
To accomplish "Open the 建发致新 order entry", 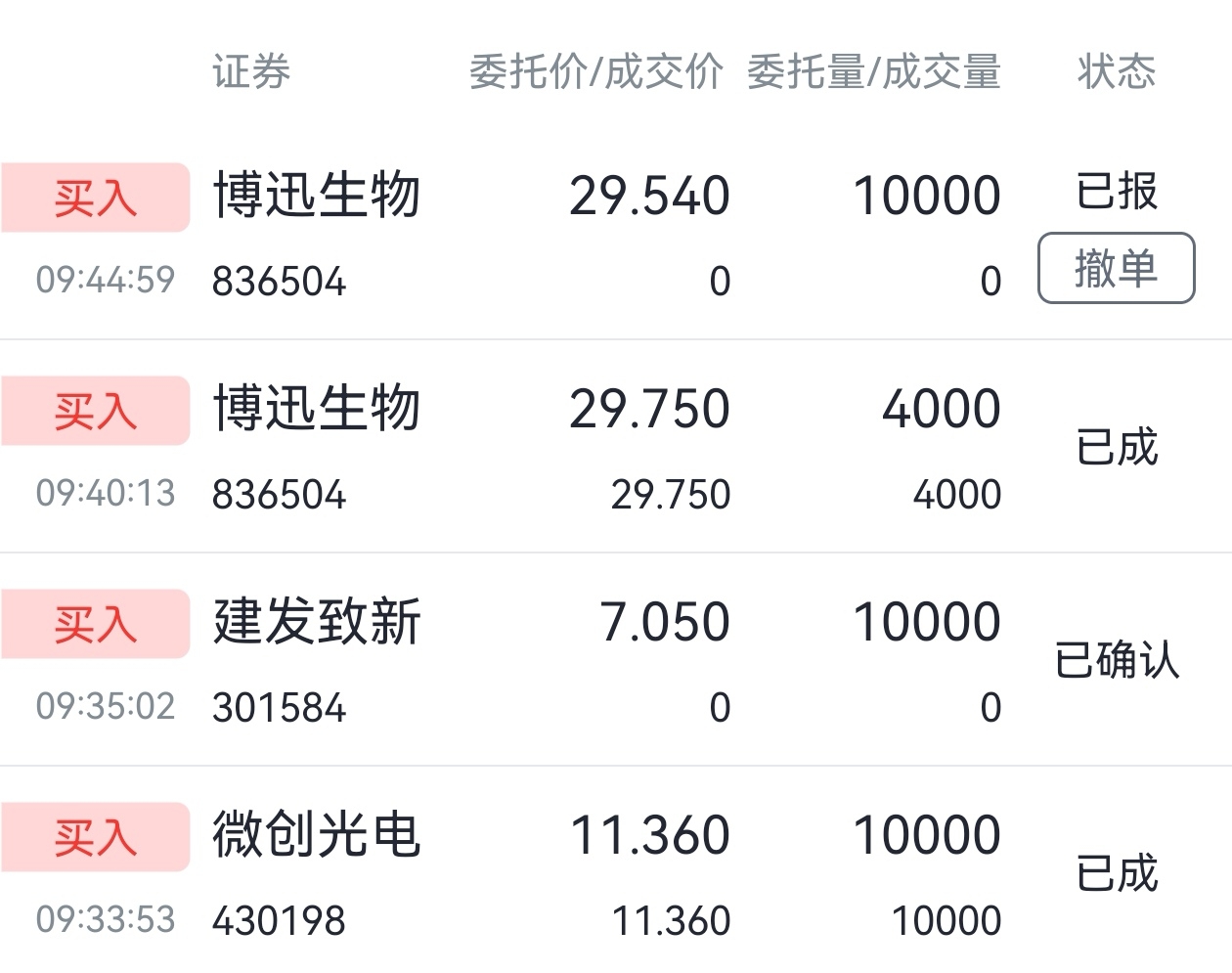I will pyautogui.click(x=616, y=660).
